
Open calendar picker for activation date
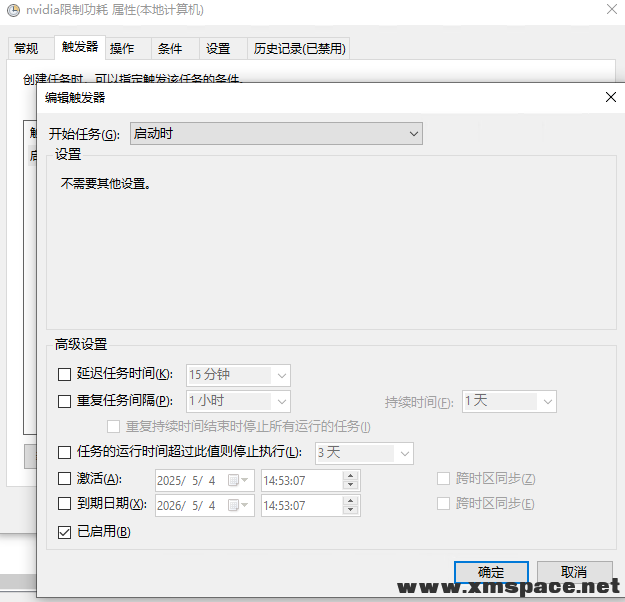point(238,480)
